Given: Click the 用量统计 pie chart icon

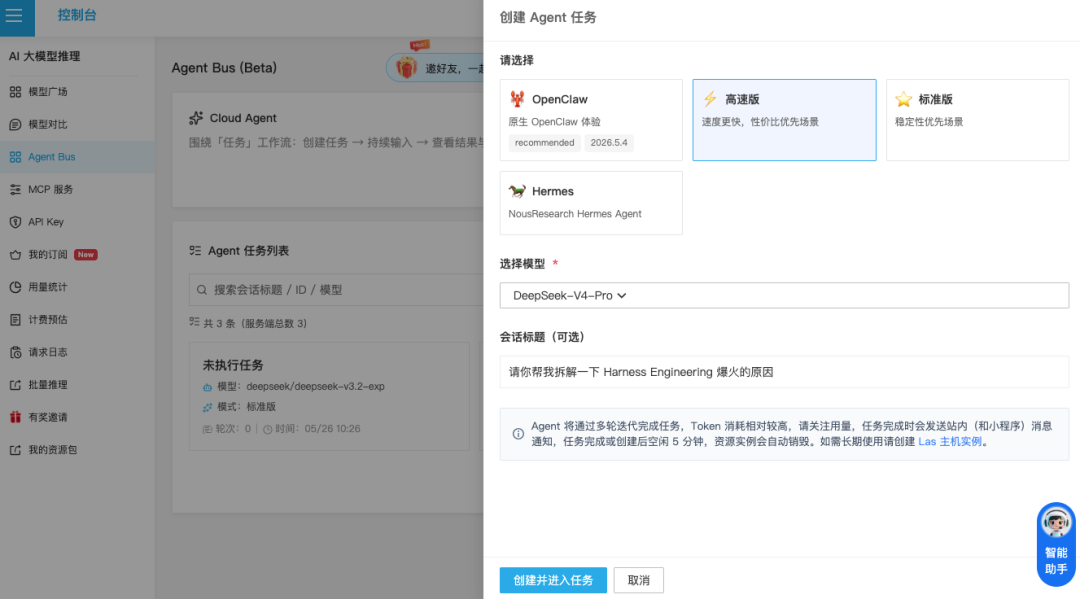Looking at the screenshot, I should 15,287.
